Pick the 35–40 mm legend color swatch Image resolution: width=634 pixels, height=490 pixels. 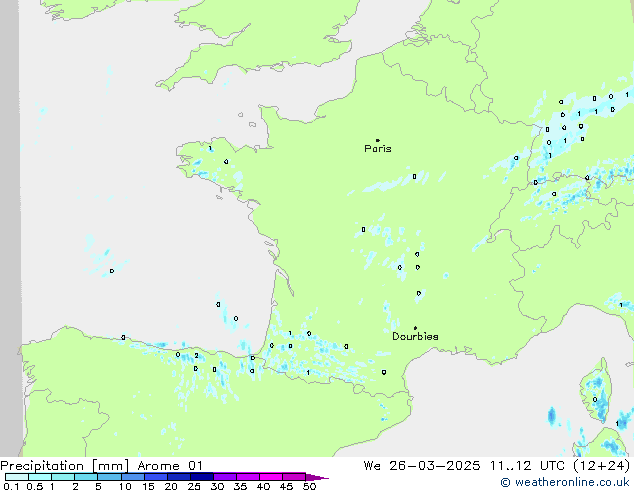[248, 477]
